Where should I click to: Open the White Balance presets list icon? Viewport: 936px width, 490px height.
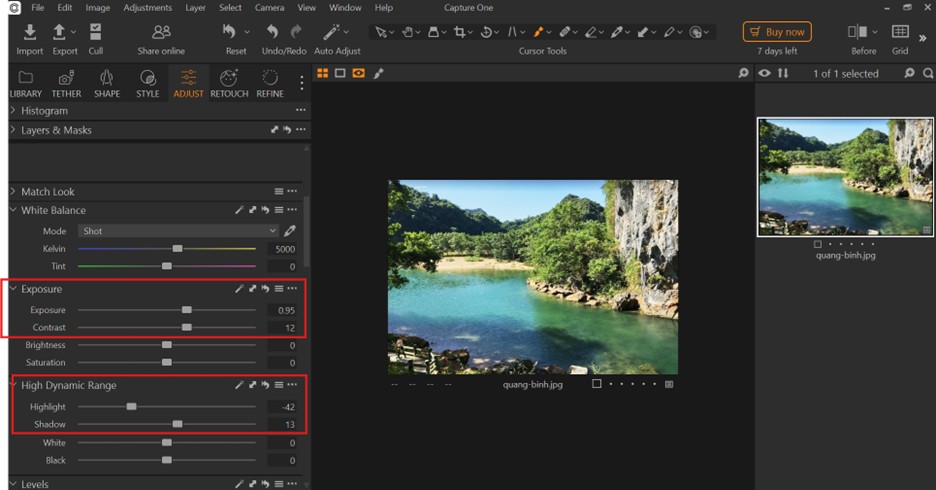coord(279,210)
